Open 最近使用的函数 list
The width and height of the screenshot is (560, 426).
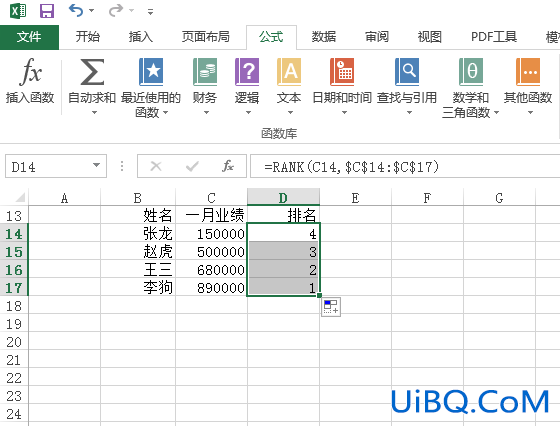[151, 87]
